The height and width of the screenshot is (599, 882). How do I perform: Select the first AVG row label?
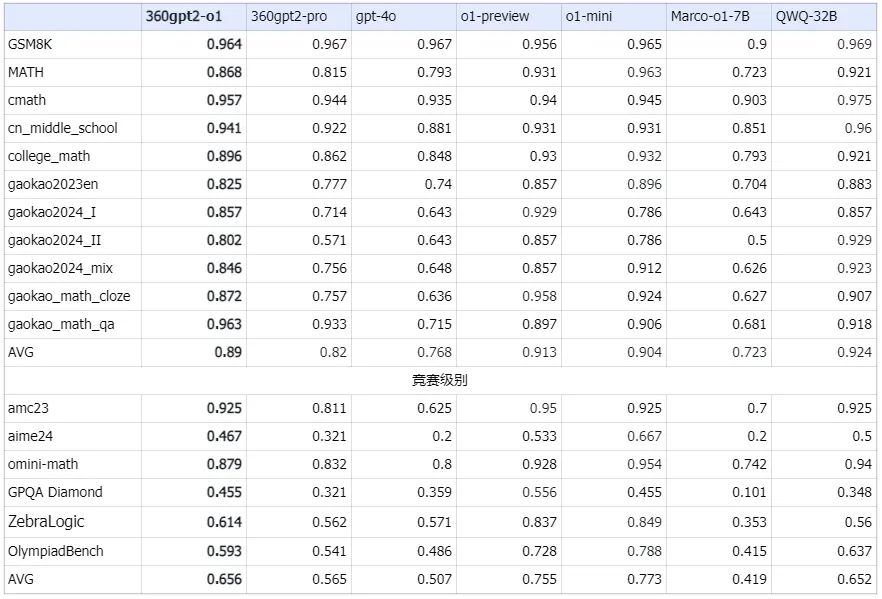pyautogui.click(x=24, y=352)
